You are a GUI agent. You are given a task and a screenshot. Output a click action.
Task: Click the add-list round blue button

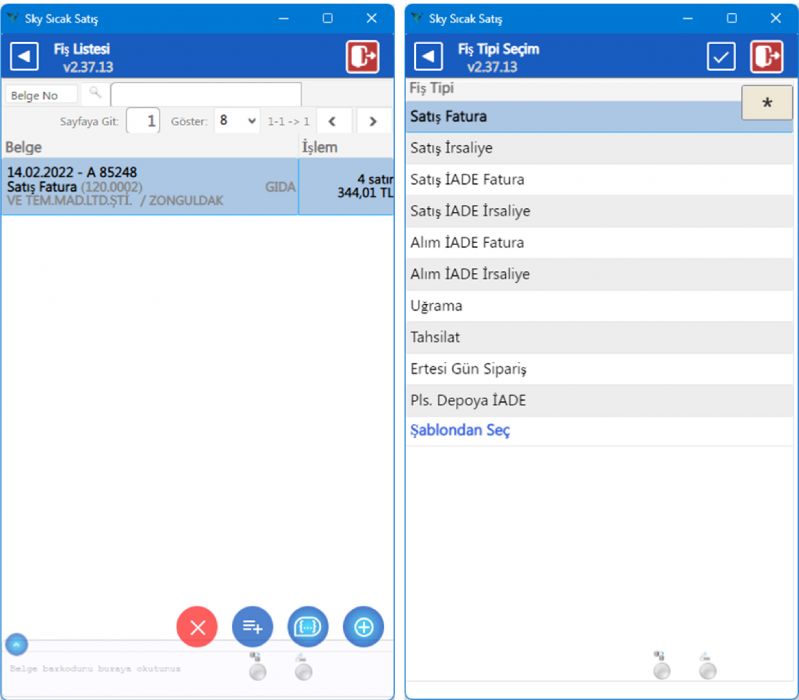point(252,627)
